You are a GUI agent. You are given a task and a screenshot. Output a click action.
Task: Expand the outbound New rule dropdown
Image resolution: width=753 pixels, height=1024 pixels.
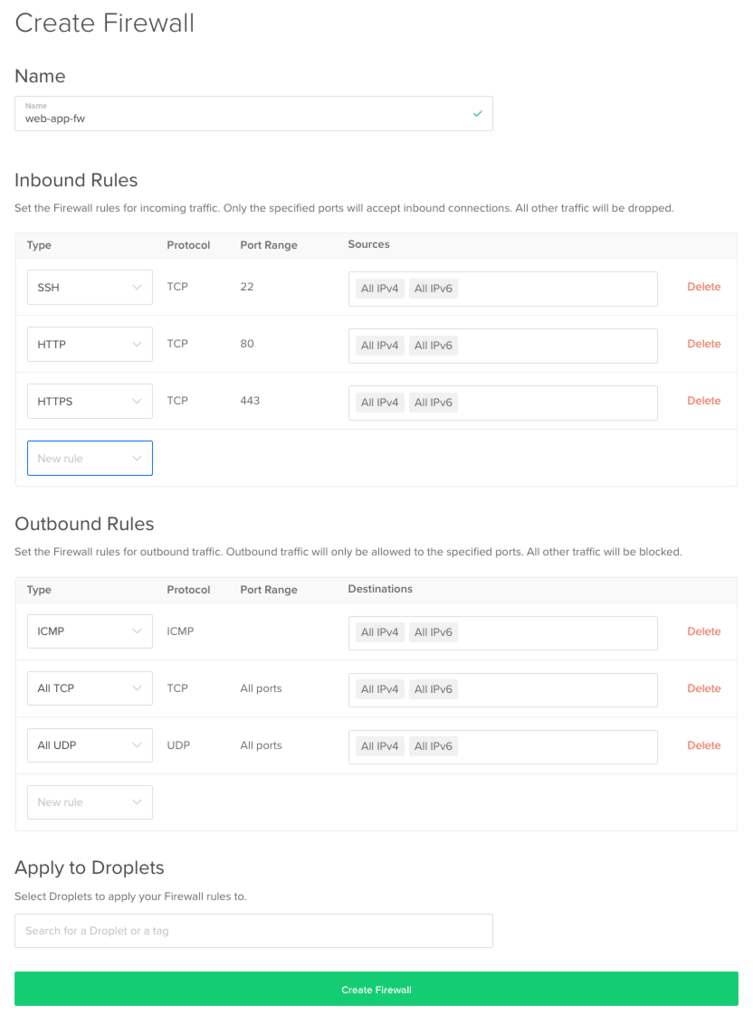click(x=89, y=803)
